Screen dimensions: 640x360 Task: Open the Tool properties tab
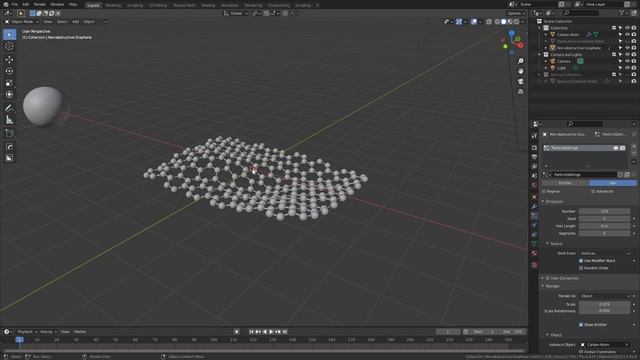coord(534,136)
